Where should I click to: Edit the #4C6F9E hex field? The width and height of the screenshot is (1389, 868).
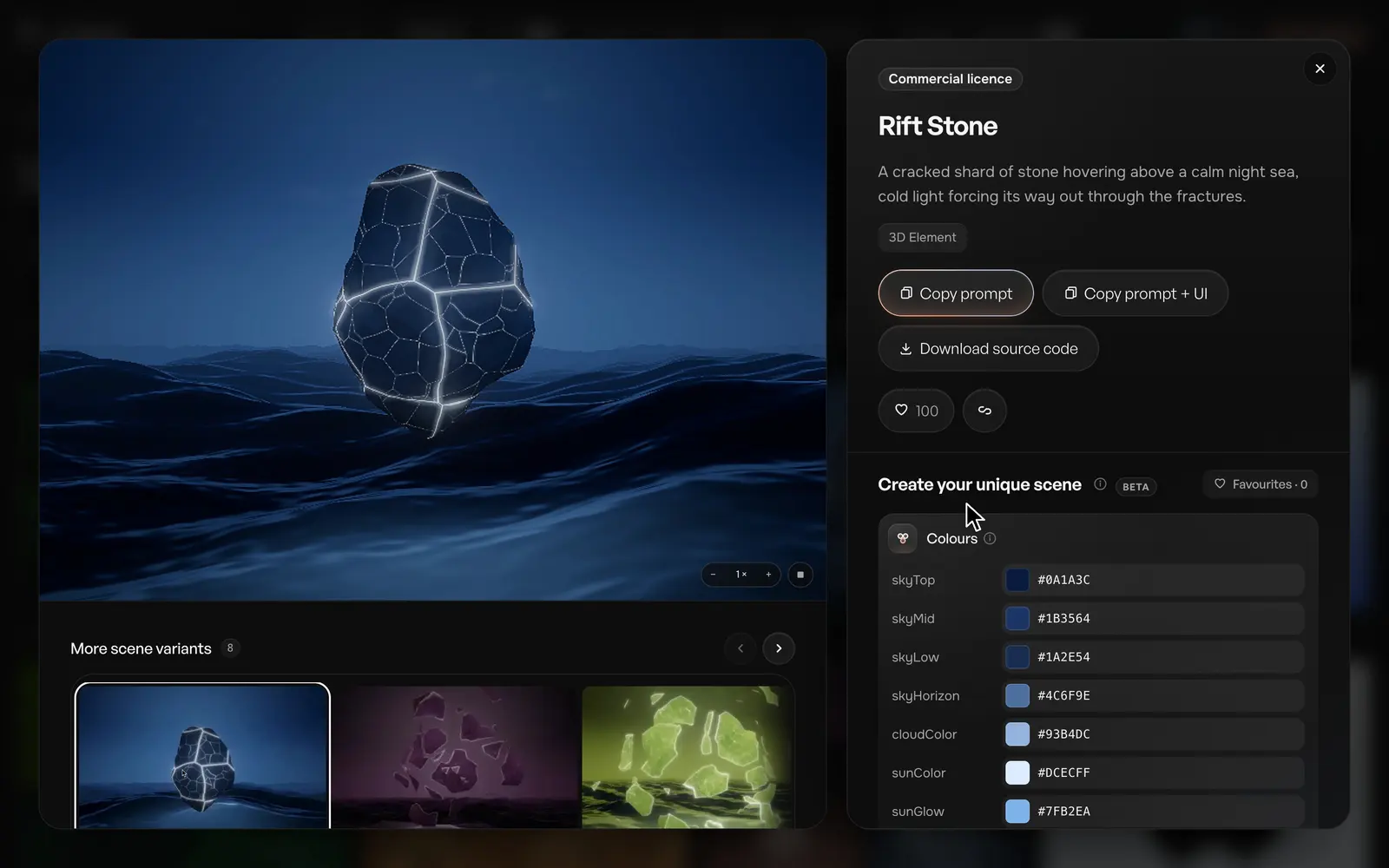click(1153, 695)
